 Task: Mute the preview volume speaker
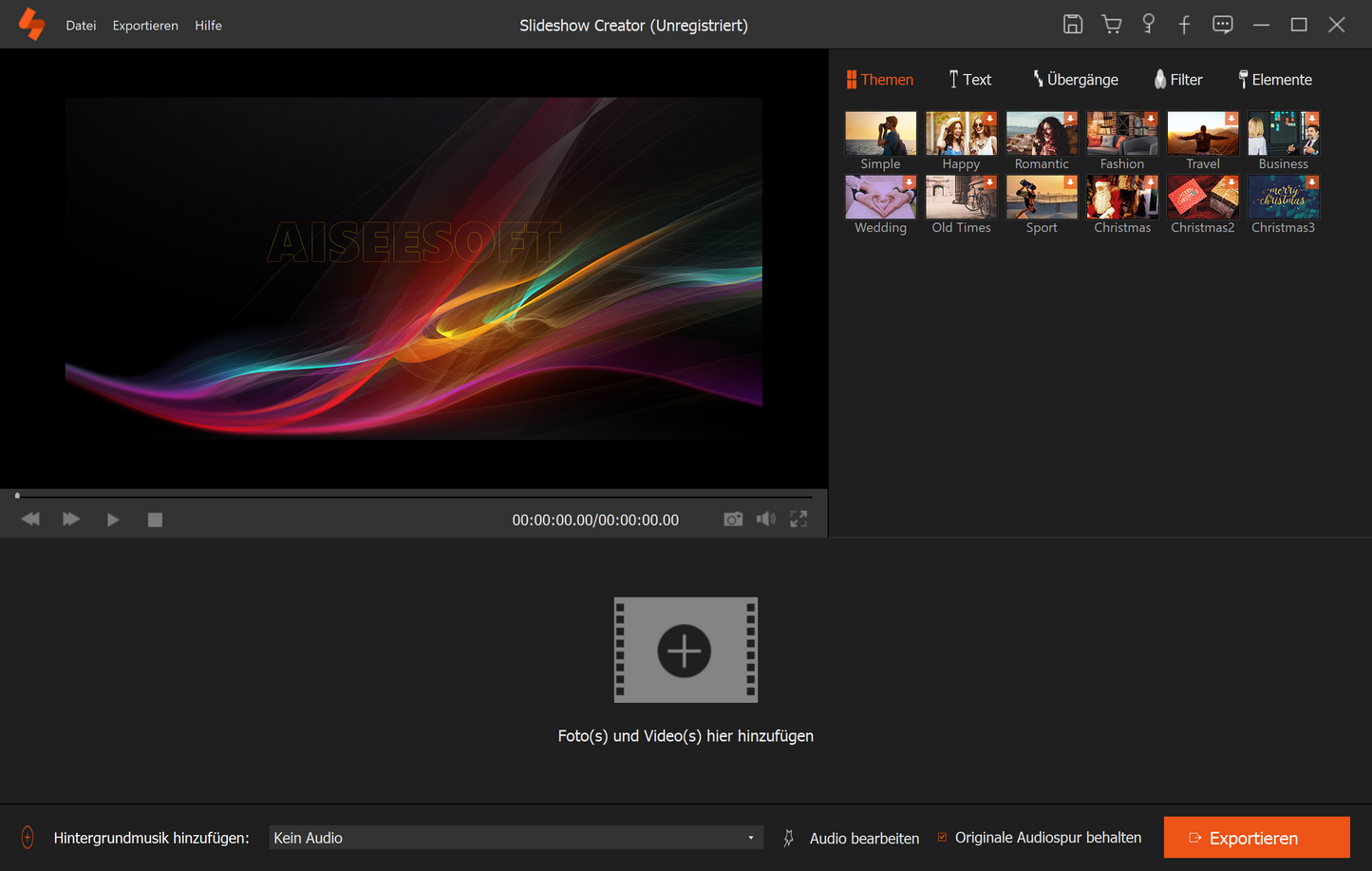tap(765, 520)
